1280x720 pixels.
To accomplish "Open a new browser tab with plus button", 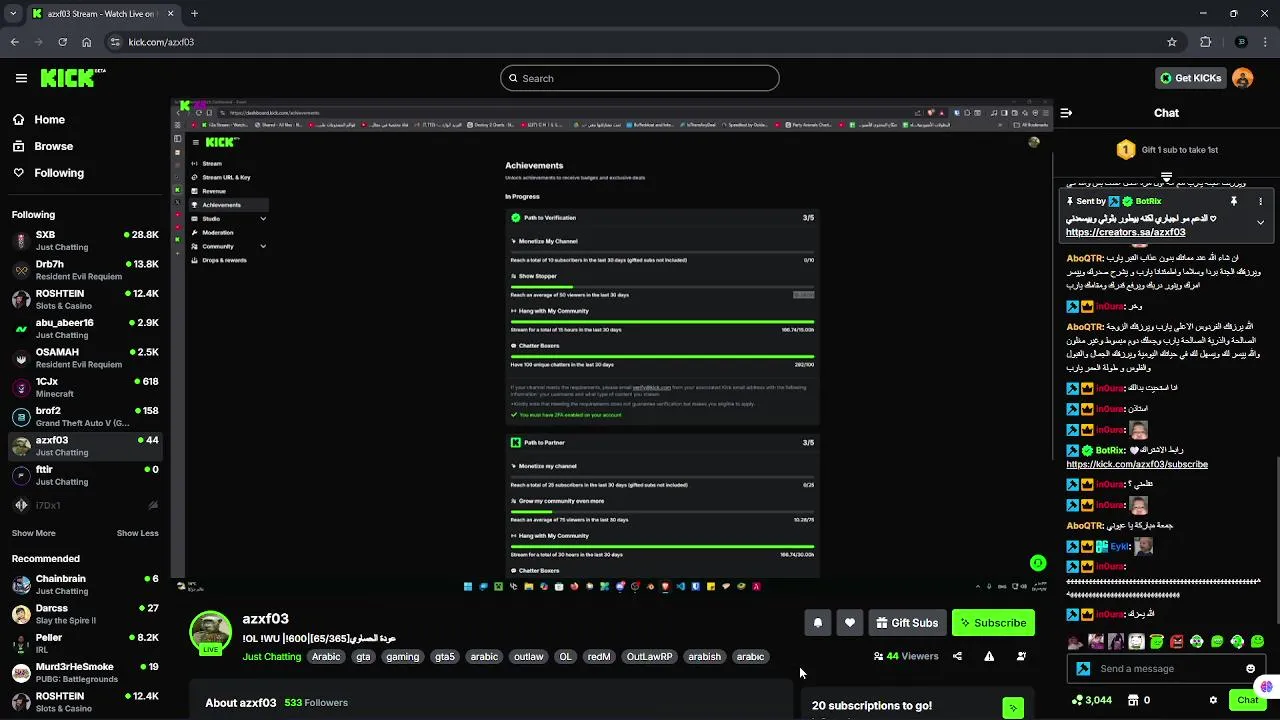I will click(194, 14).
